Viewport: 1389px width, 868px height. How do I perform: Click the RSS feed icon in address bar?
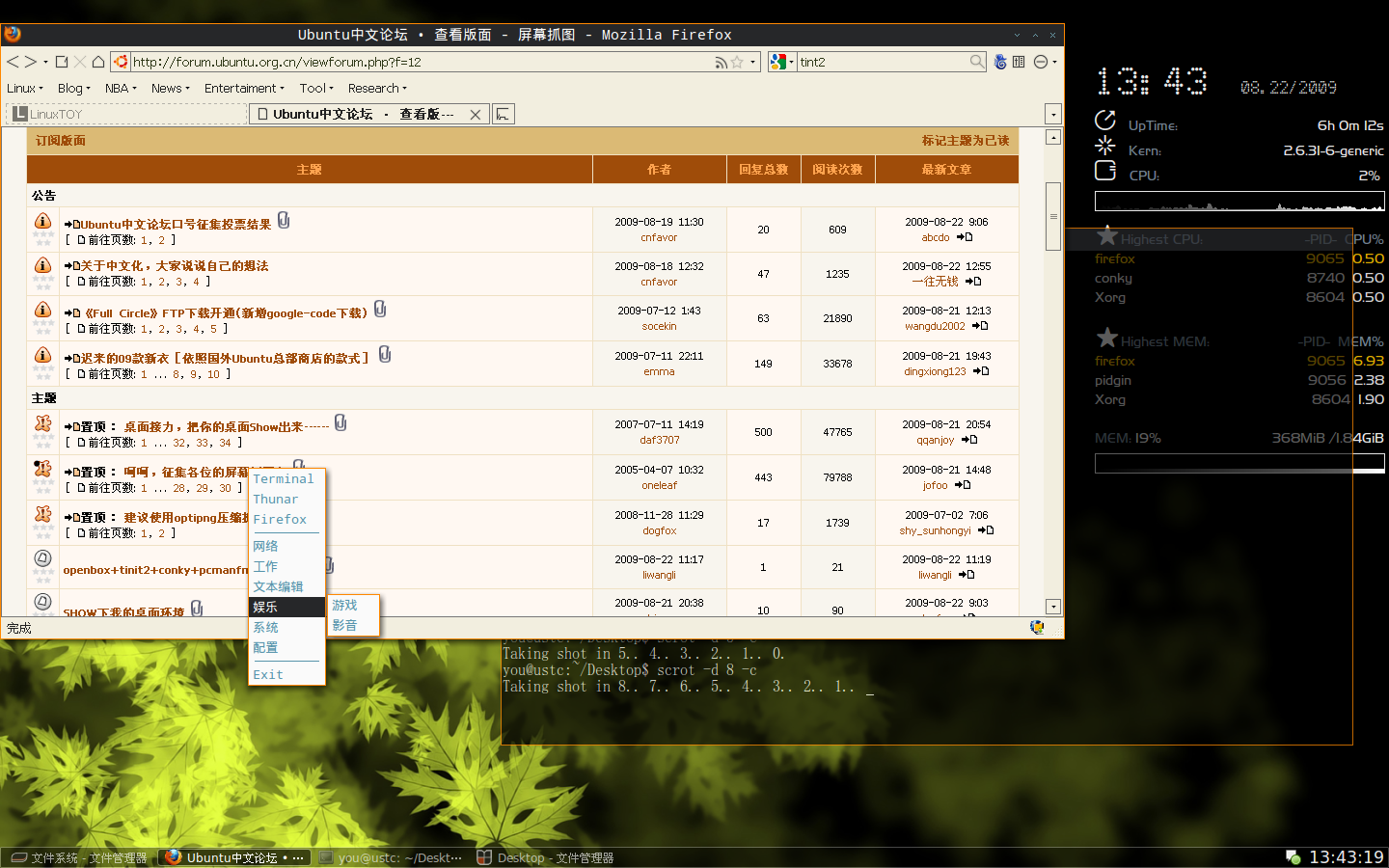click(721, 62)
